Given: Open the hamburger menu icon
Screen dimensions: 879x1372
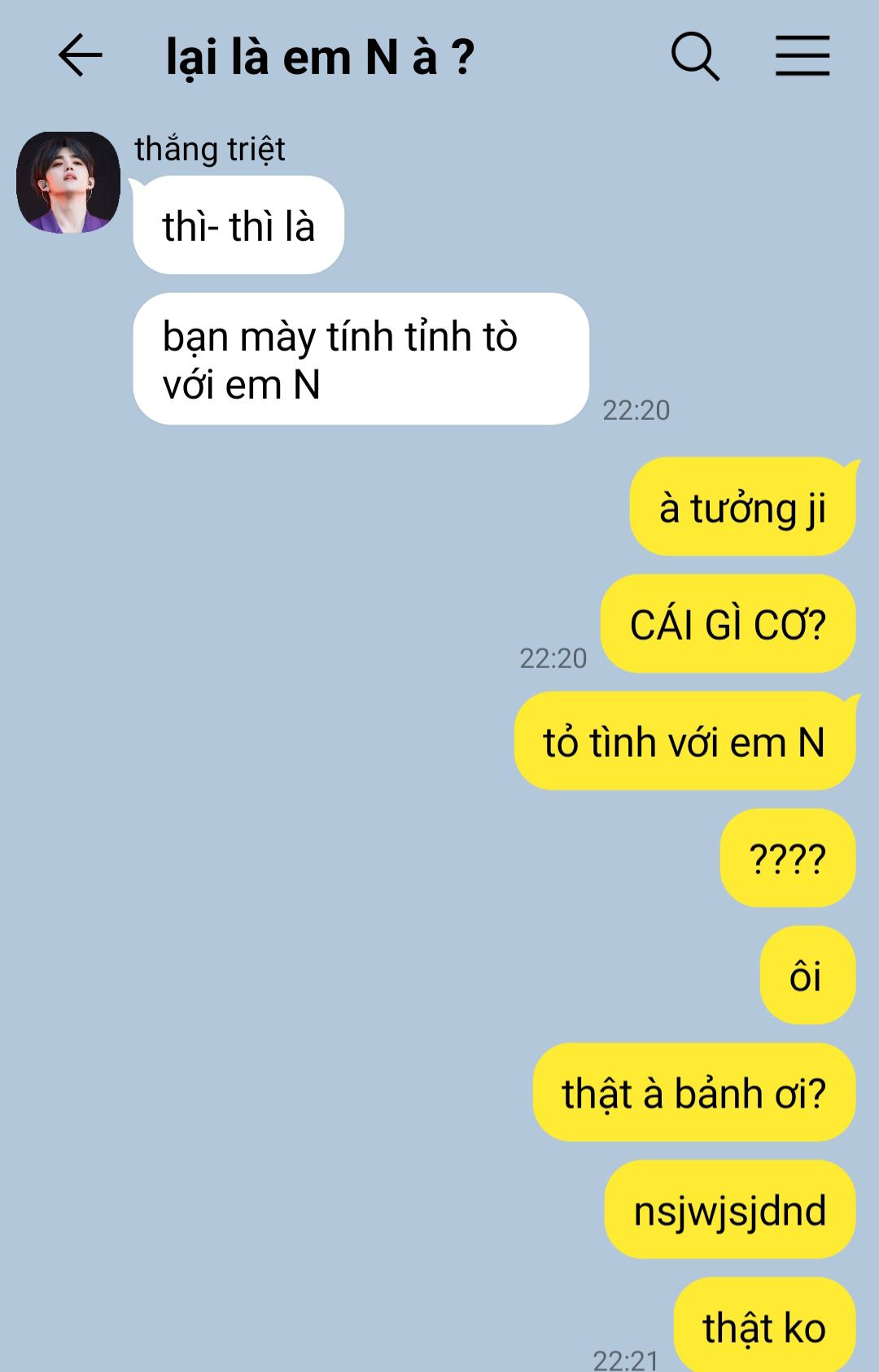Looking at the screenshot, I should 802,55.
